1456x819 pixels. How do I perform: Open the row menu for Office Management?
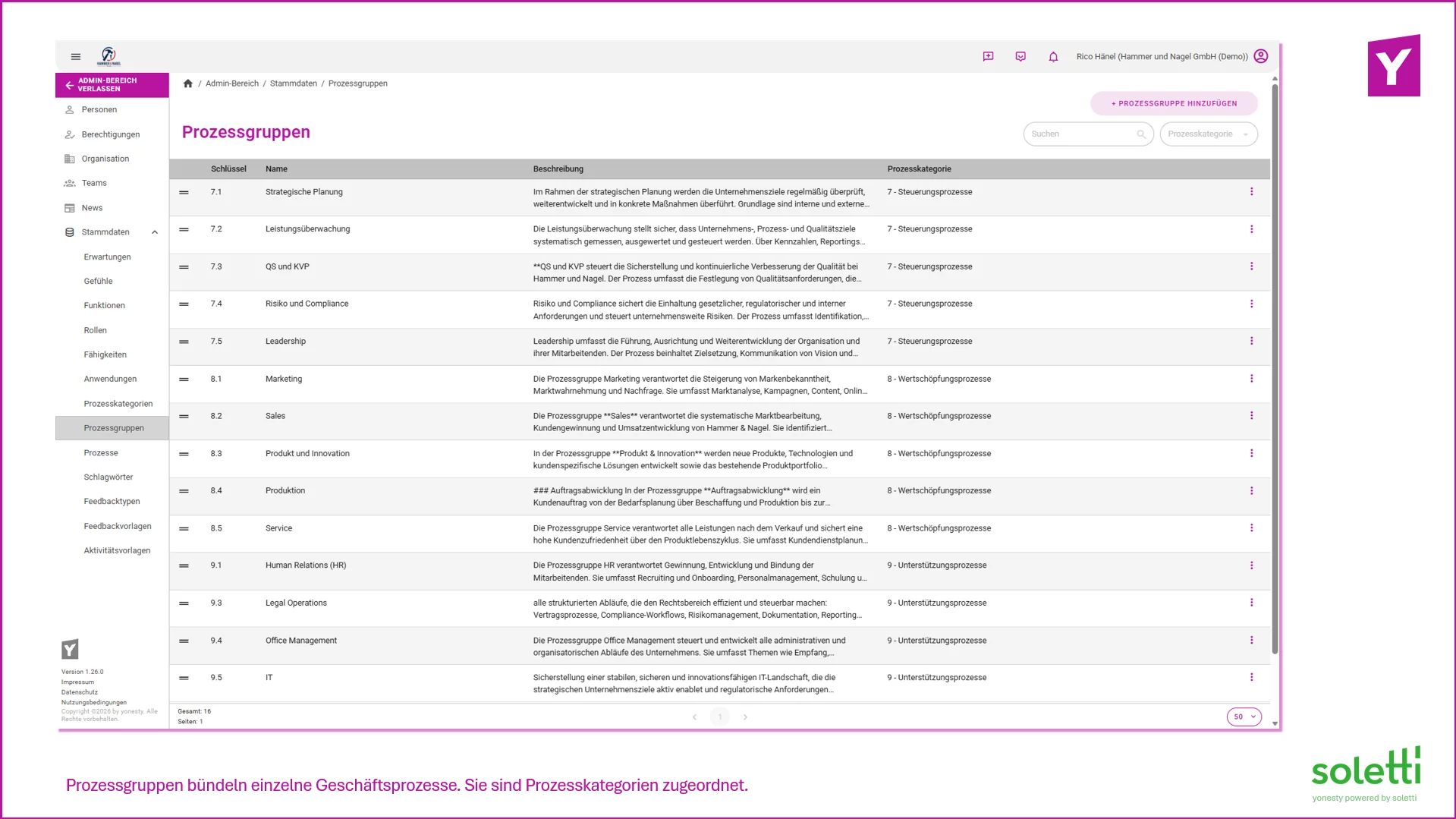[x=1252, y=641]
